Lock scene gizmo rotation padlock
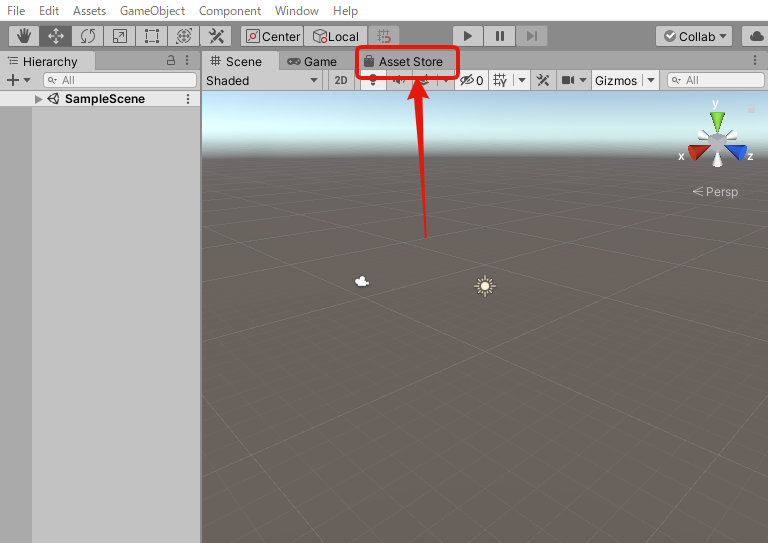The width and height of the screenshot is (768, 543). pyautogui.click(x=751, y=109)
